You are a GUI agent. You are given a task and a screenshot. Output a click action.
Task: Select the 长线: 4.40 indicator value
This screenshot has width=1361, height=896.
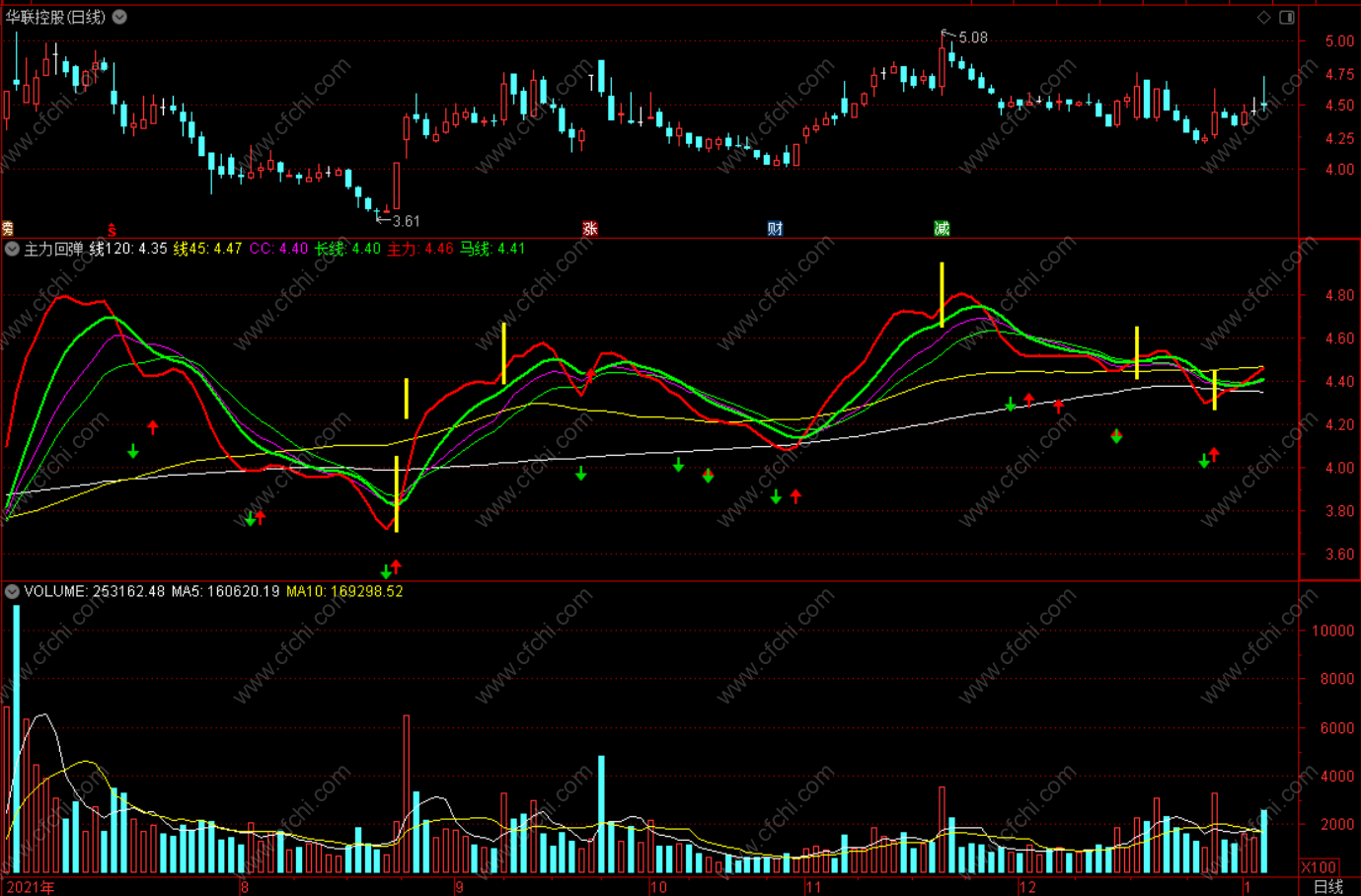point(347,249)
